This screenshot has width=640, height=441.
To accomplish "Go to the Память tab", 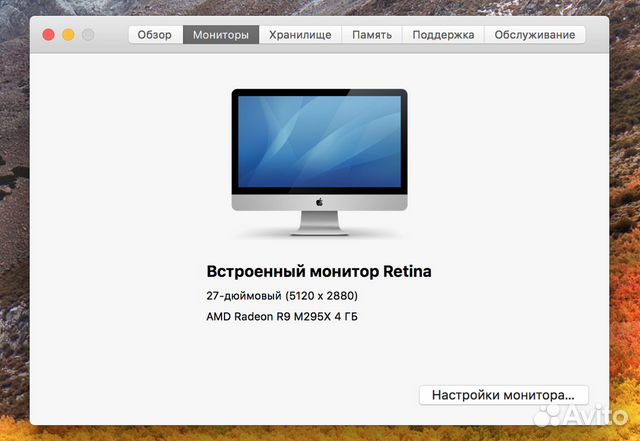I will (372, 35).
